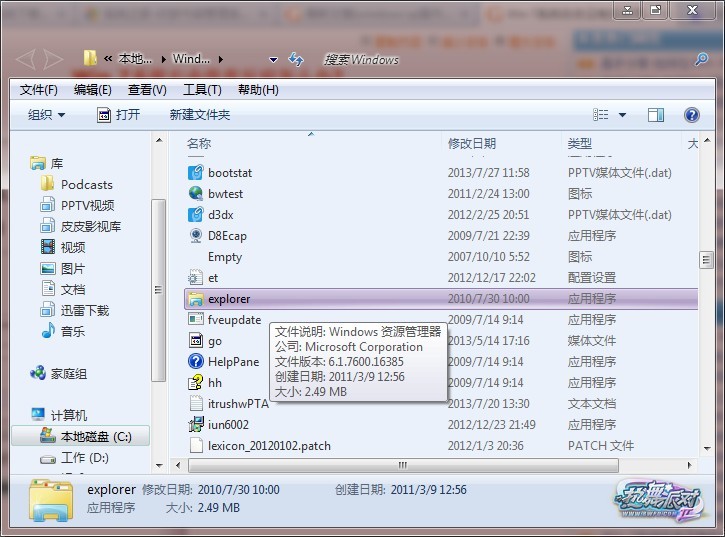Open the 组织 dropdown menu
This screenshot has width=725, height=537.
click(46, 115)
